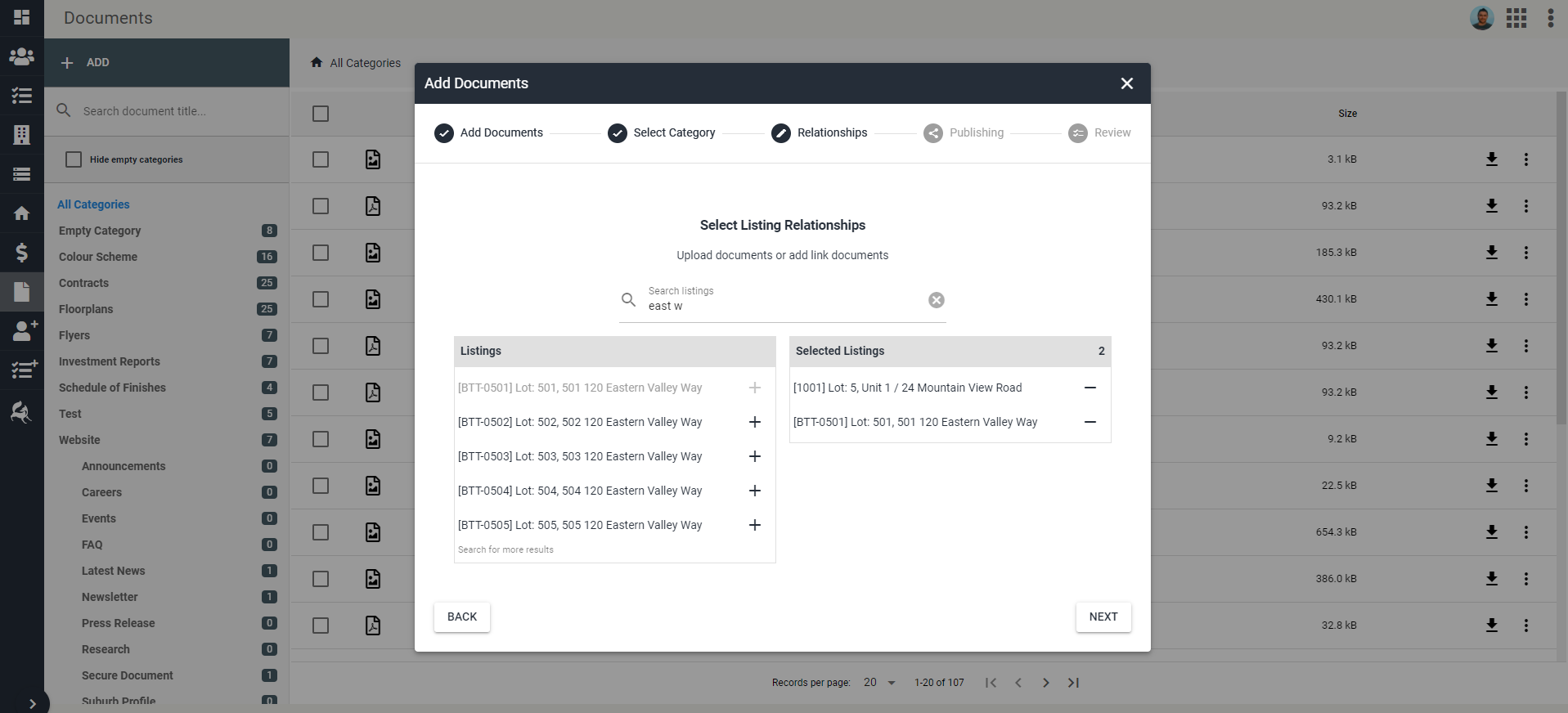
Task: Add listing BTT-0502 to selection
Action: [x=755, y=422]
